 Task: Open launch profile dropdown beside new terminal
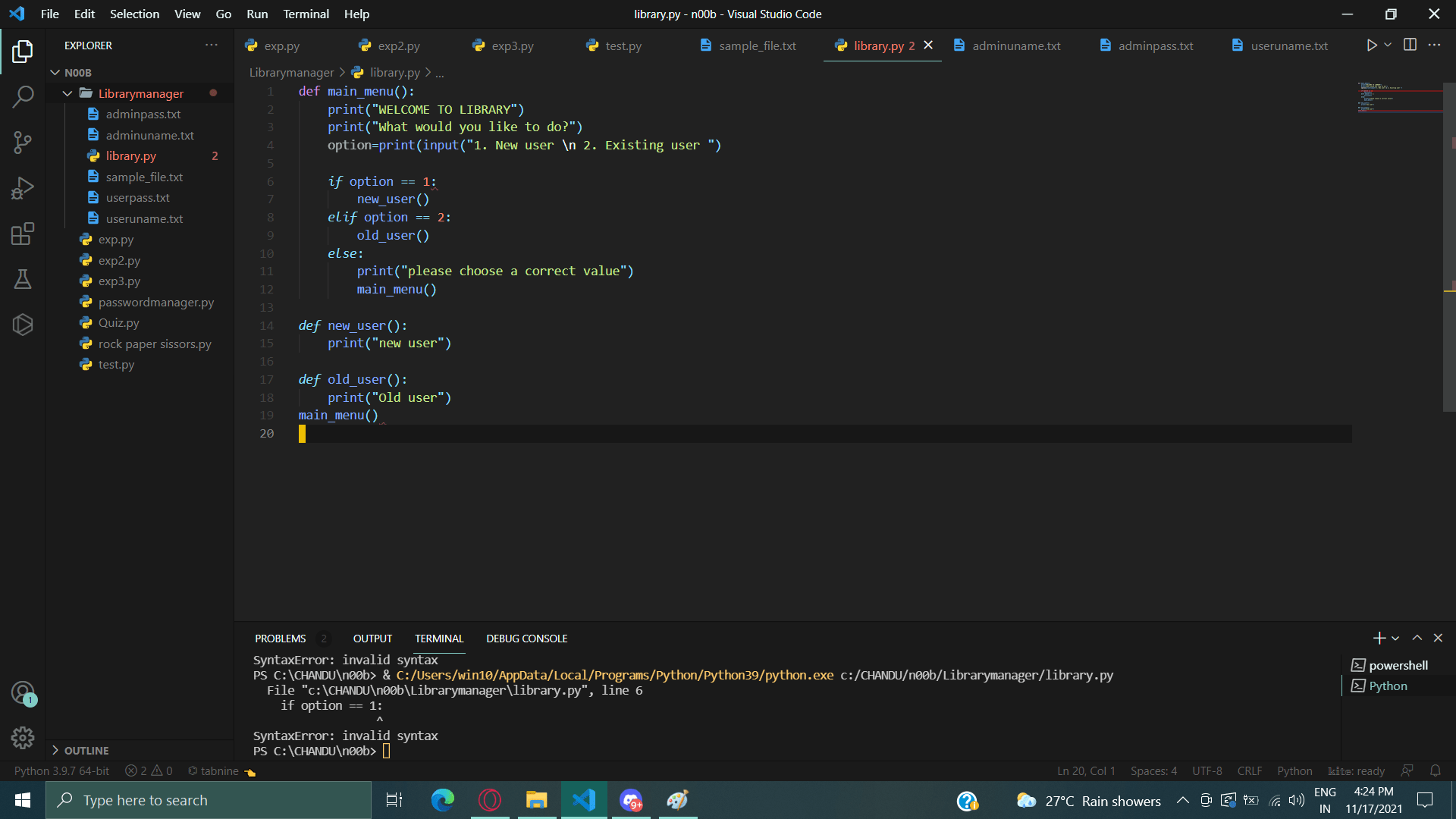tap(1395, 639)
